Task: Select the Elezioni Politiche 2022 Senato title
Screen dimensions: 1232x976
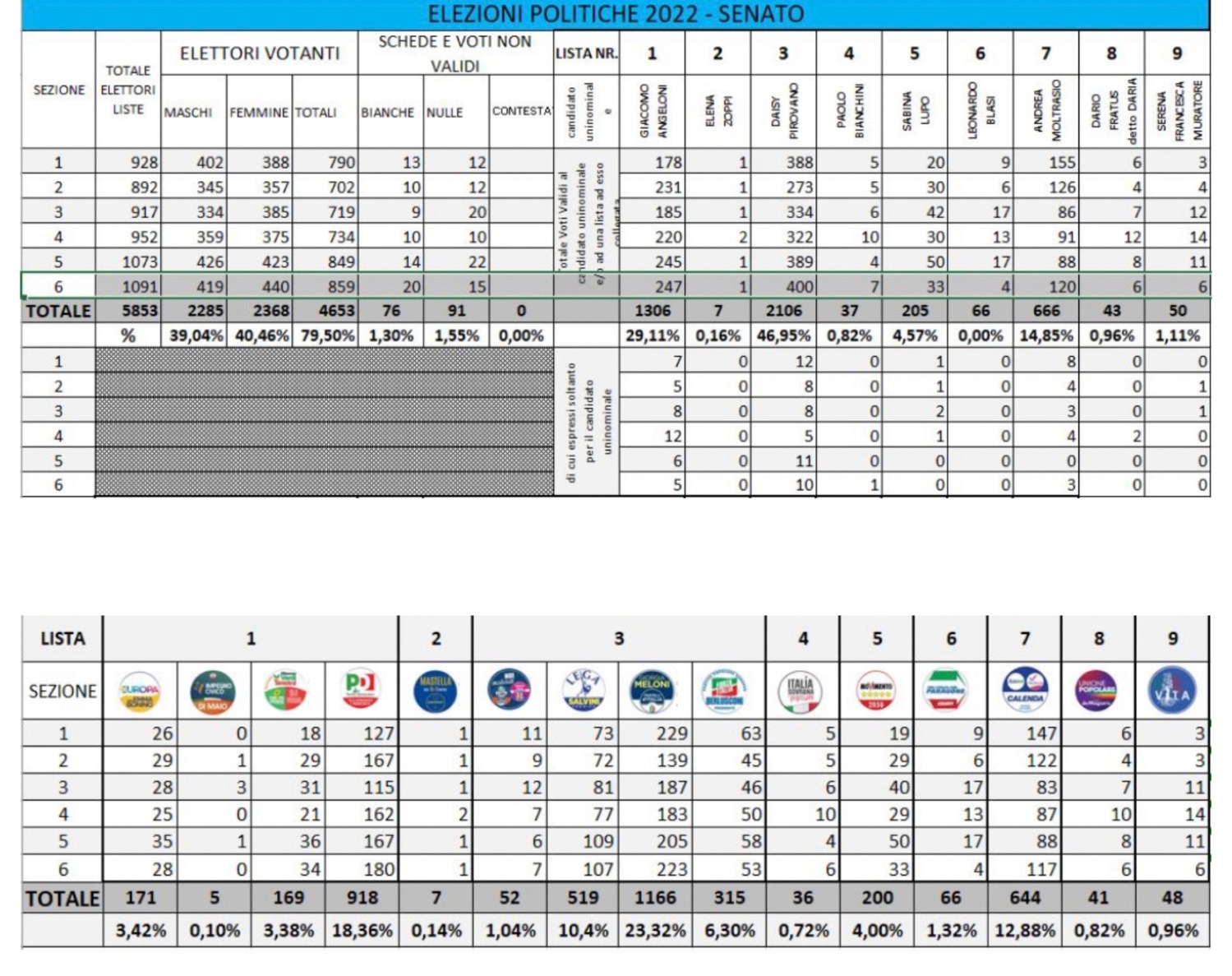Action: (x=616, y=14)
